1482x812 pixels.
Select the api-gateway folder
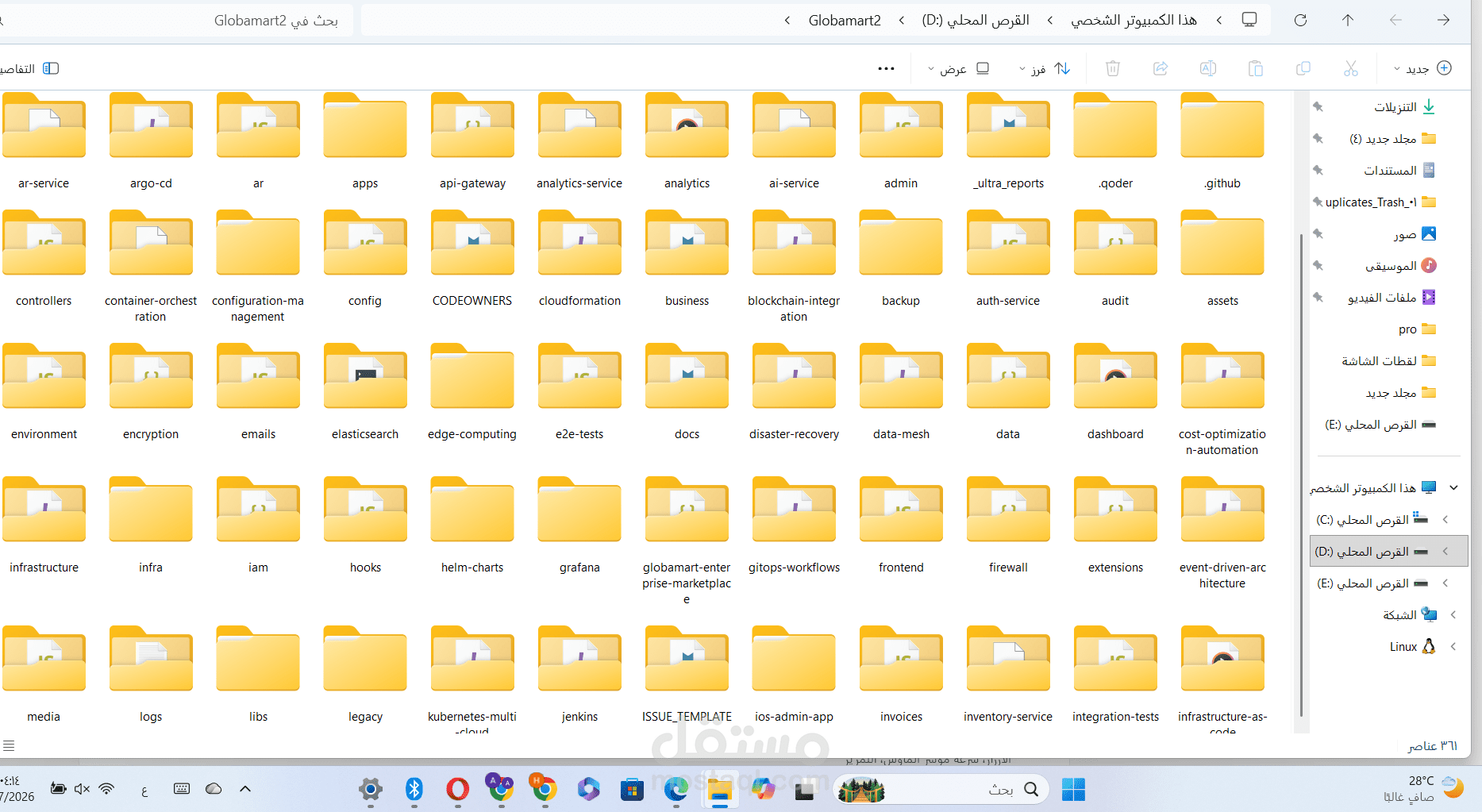pyautogui.click(x=472, y=143)
